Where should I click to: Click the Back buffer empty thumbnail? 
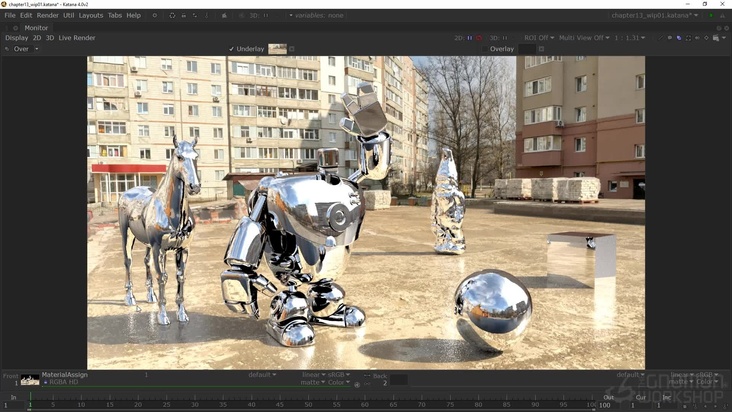point(399,380)
